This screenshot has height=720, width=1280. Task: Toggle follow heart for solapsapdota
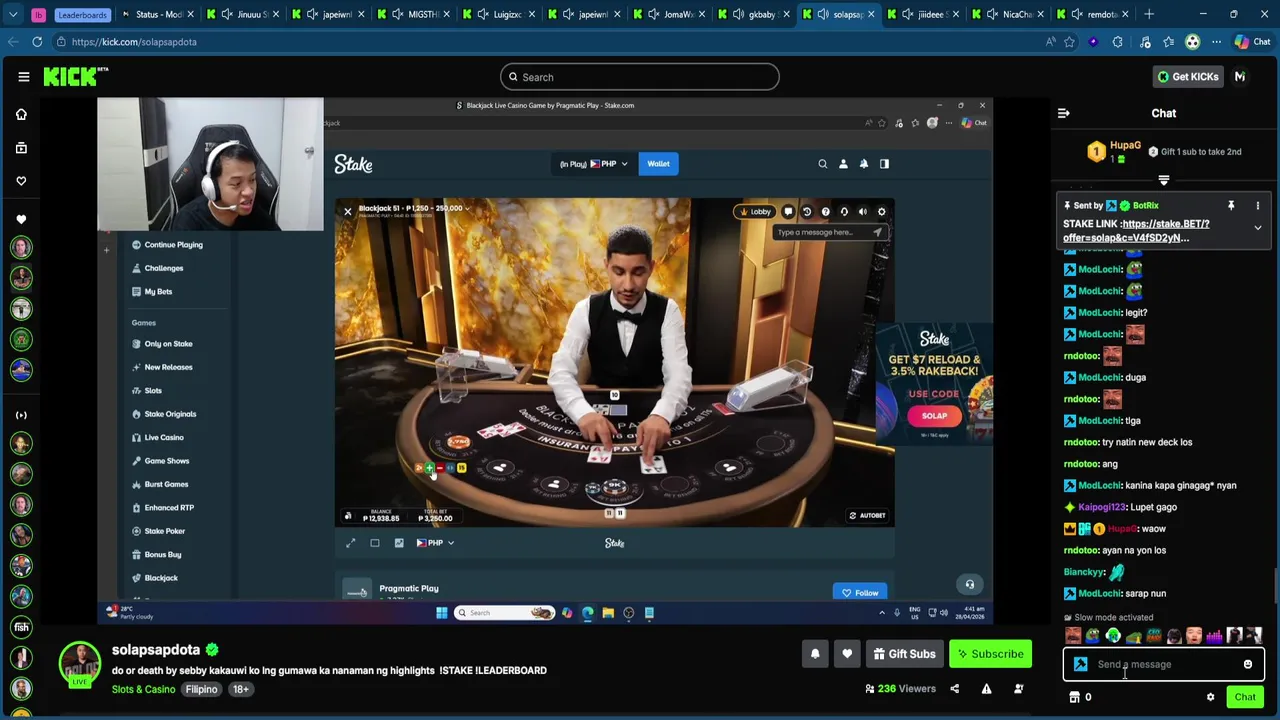coord(847,654)
